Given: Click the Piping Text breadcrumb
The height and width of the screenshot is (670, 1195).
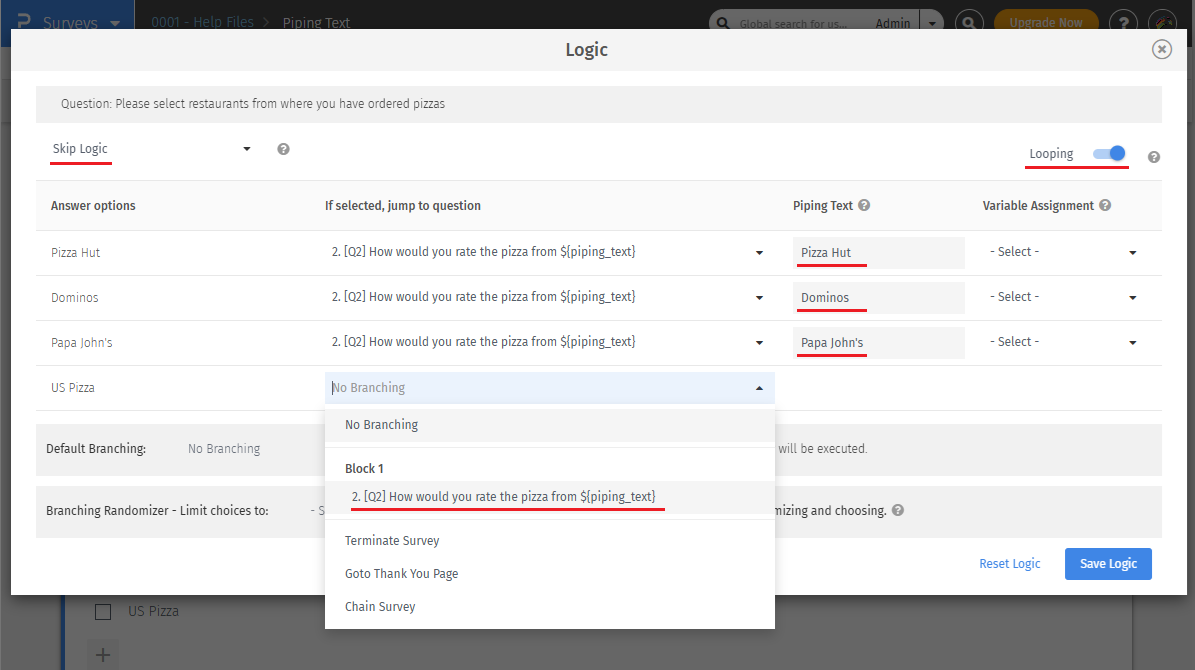Looking at the screenshot, I should point(316,23).
